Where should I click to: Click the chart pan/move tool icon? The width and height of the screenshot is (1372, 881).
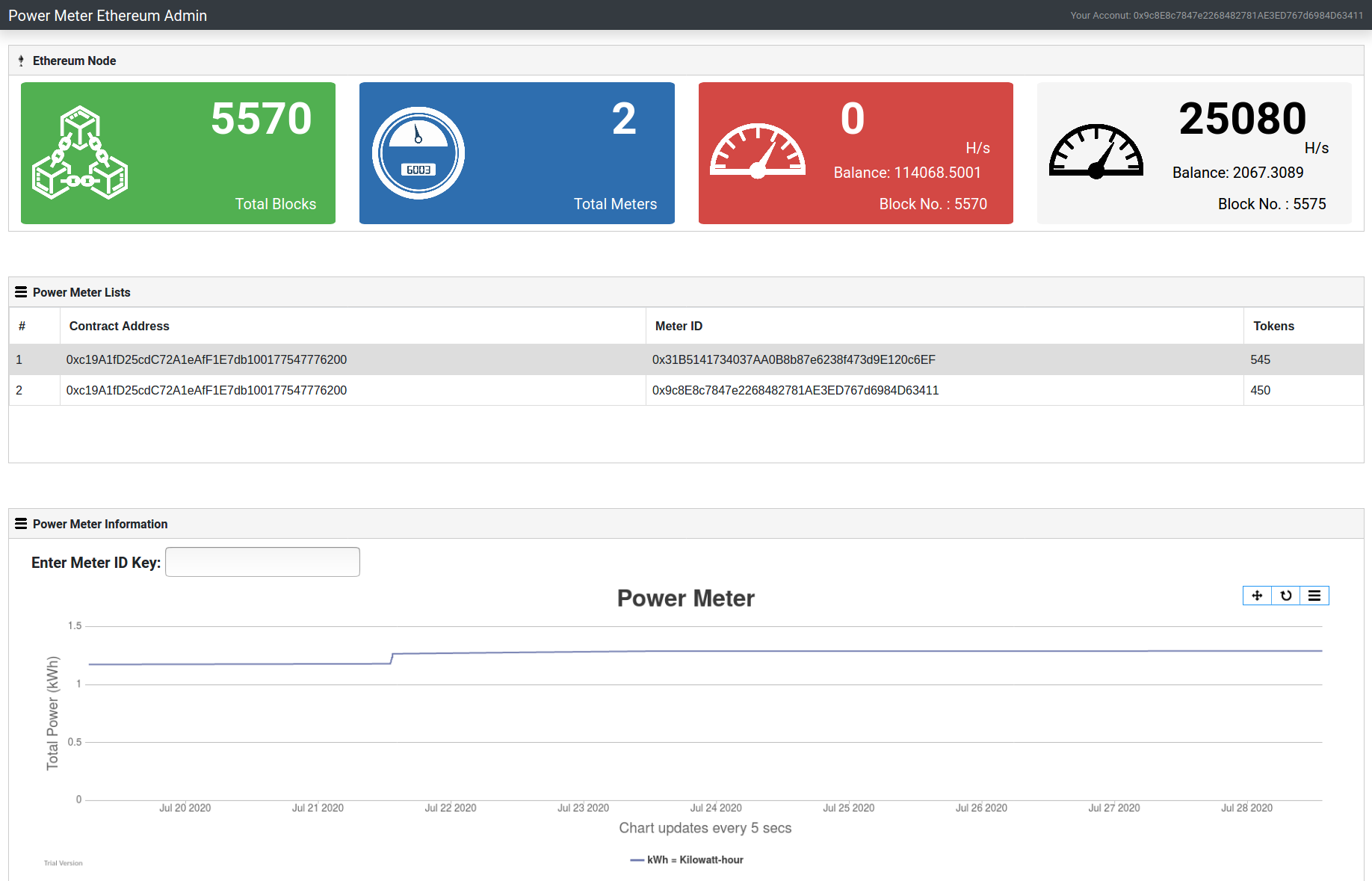(x=1257, y=596)
